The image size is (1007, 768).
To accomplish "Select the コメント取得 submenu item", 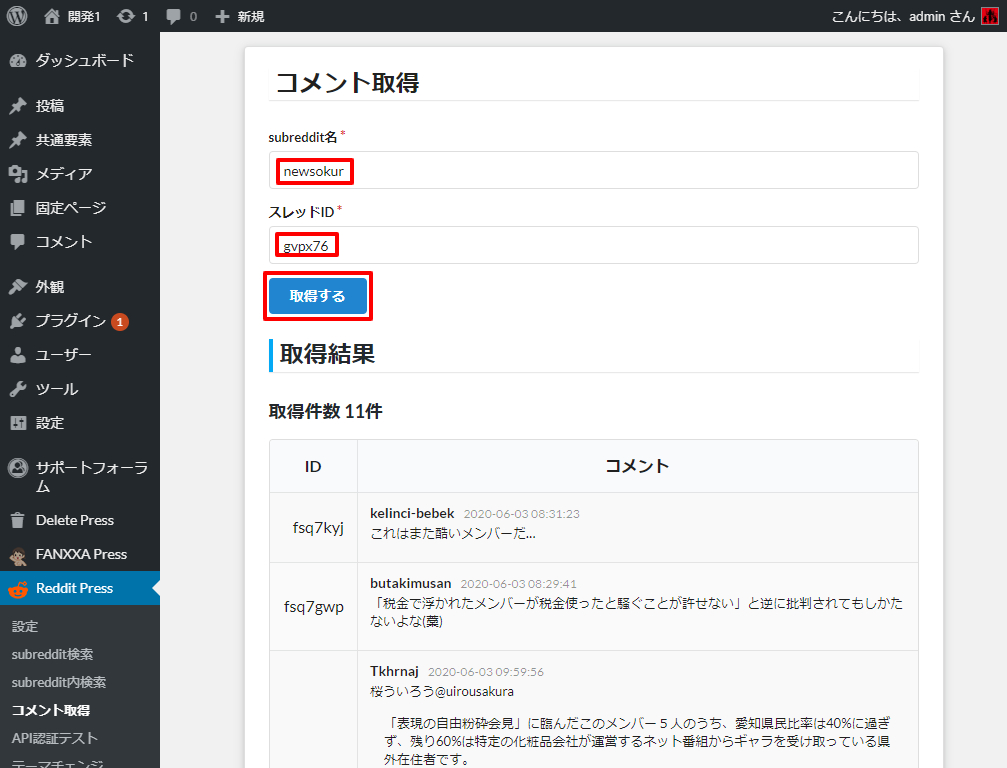I will point(51,710).
